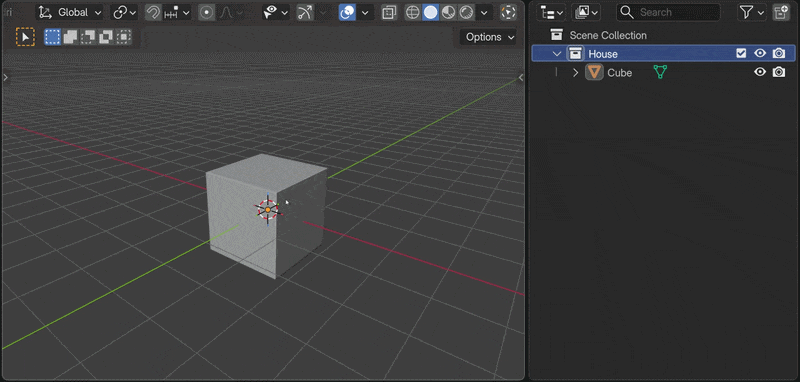Select the Scene Collection row
This screenshot has height=382, width=800.
(x=663, y=35)
